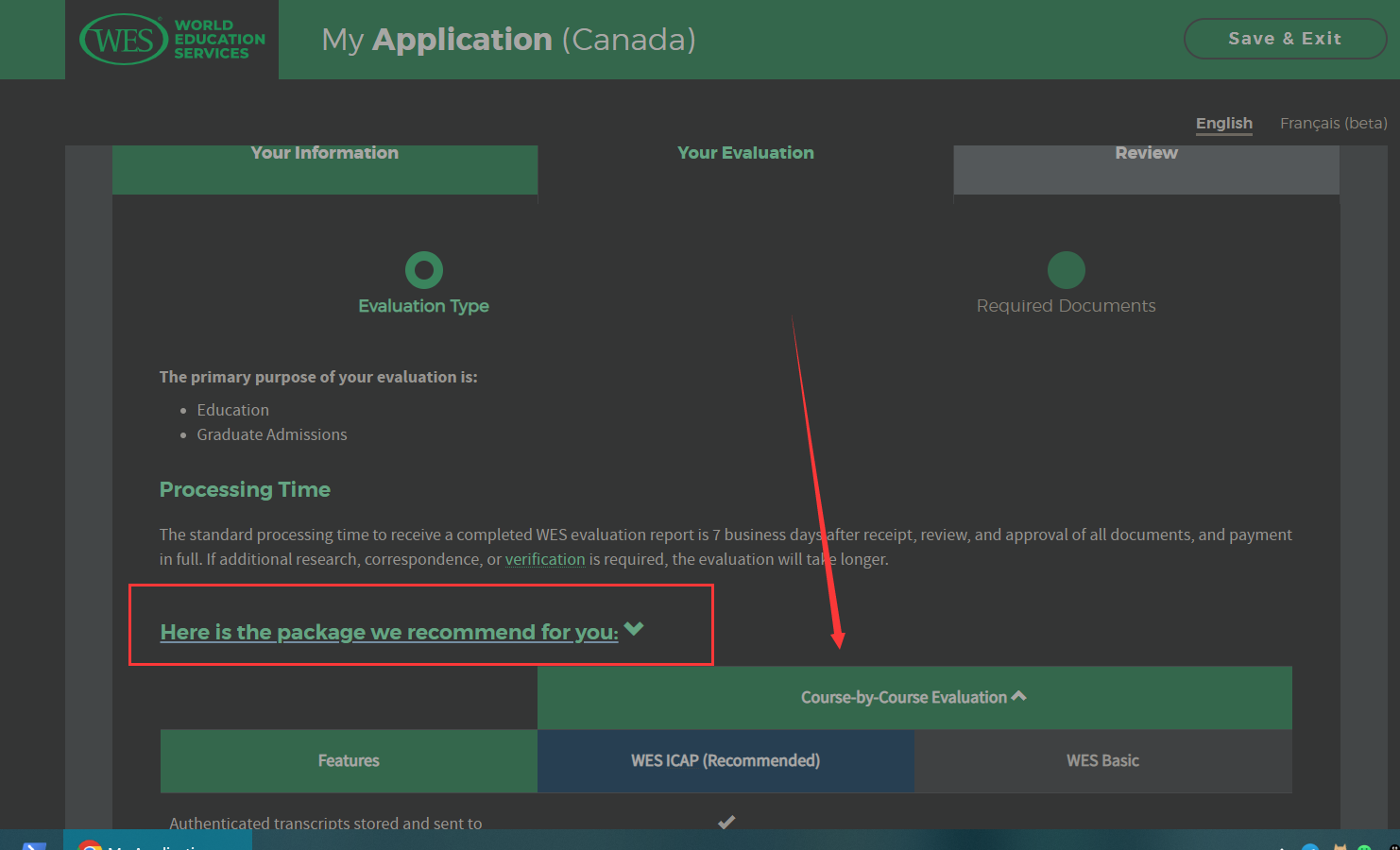1400x850 pixels.
Task: Follow the verification link in Processing Time
Action: click(545, 559)
